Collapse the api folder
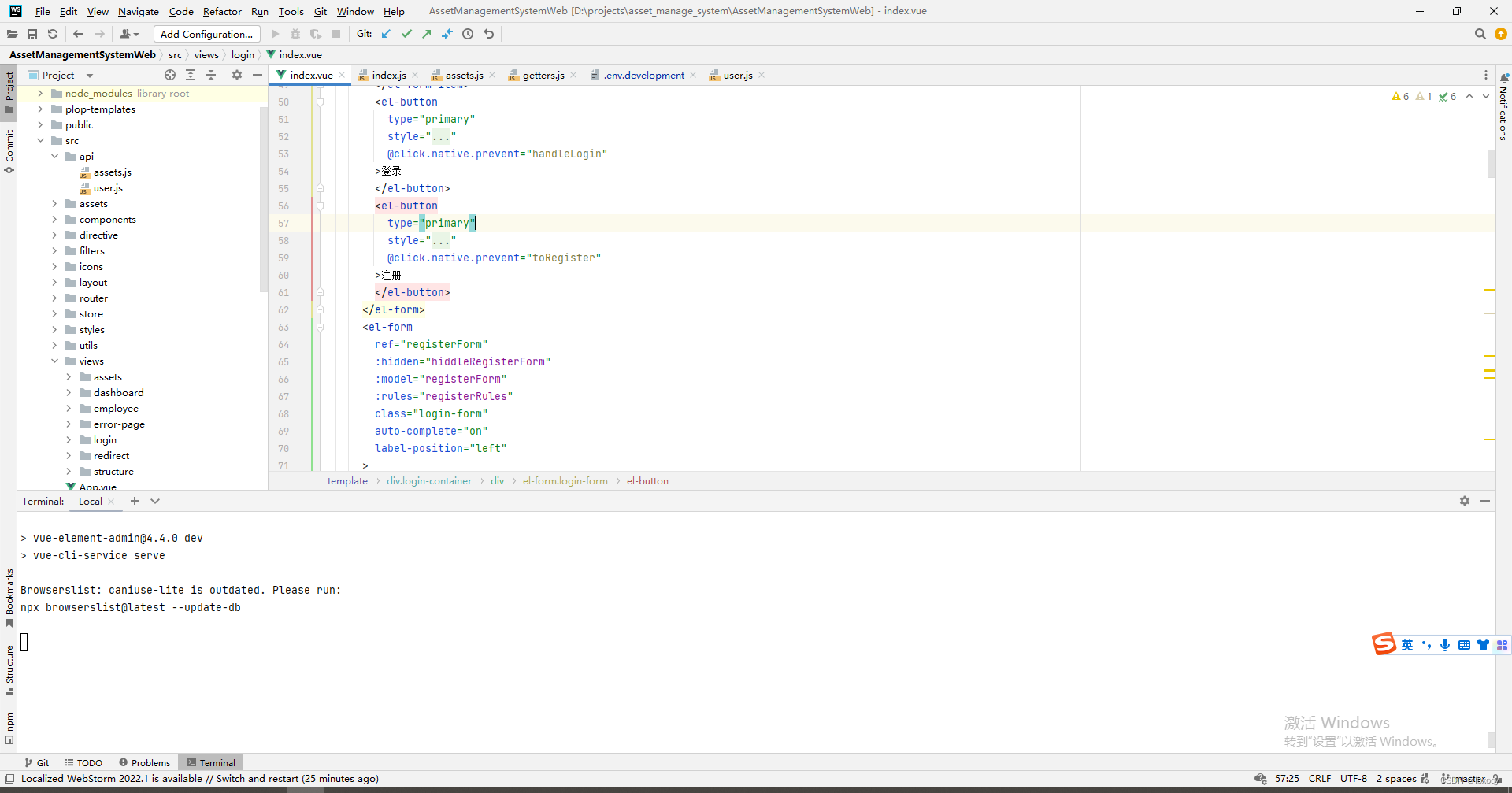Viewport: 1512px width, 793px height. (54, 156)
